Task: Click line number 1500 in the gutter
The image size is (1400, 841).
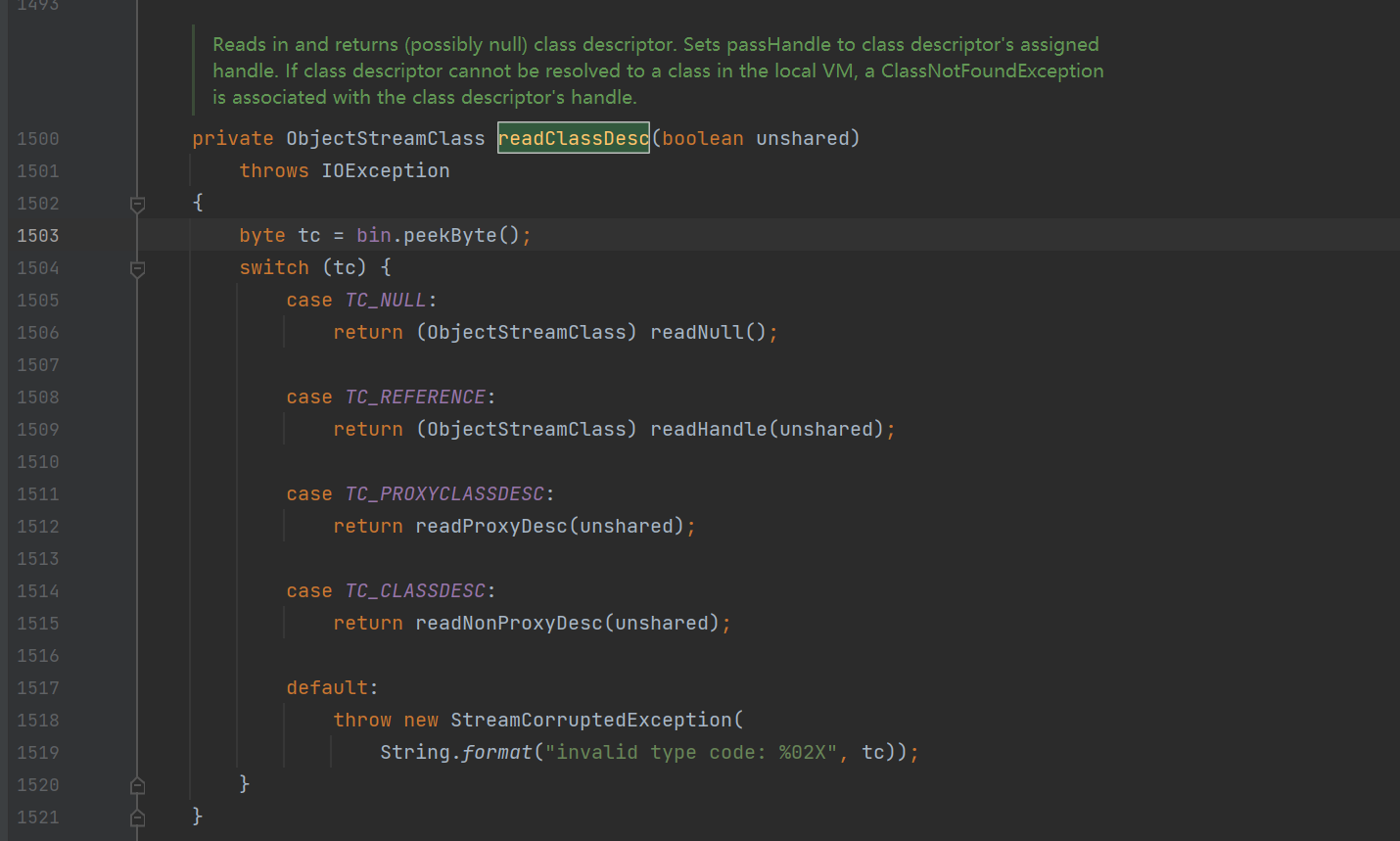Action: [x=37, y=139]
